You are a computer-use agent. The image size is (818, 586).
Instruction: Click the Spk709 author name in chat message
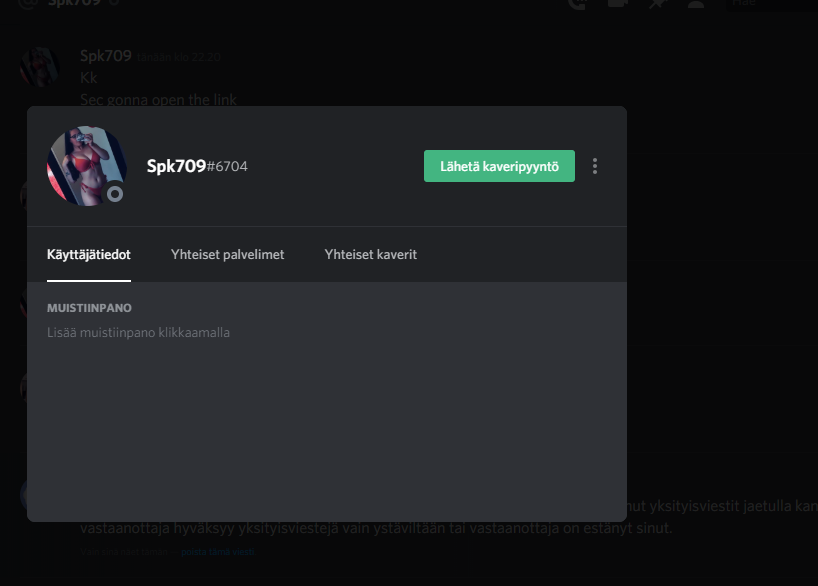pos(105,56)
